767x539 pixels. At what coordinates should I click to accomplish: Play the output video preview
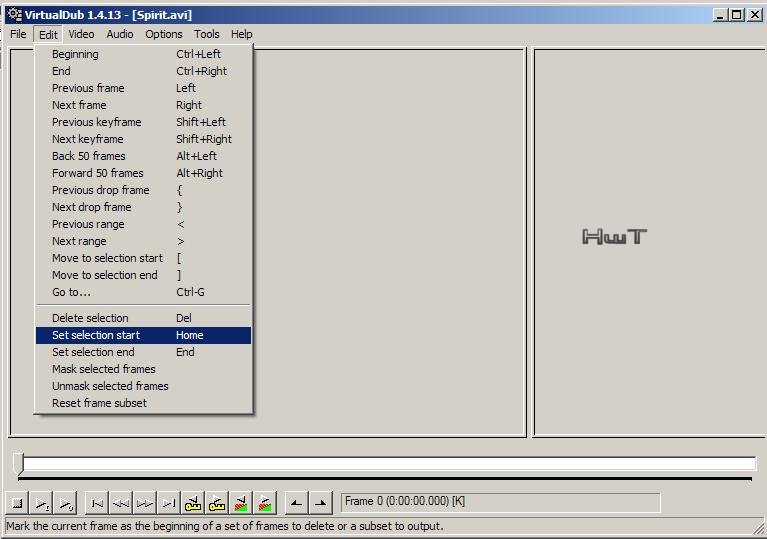(66, 503)
